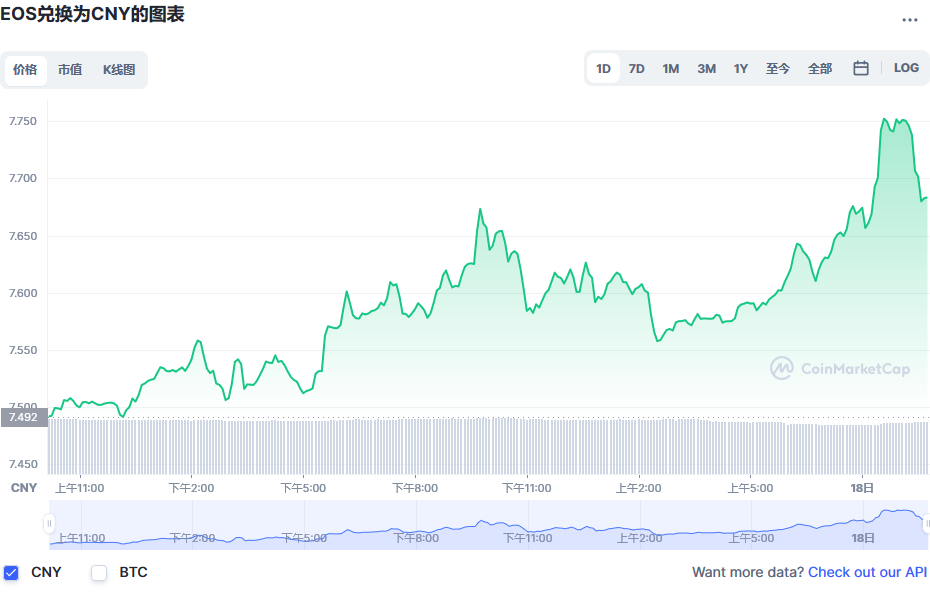The width and height of the screenshot is (930, 600).
Task: Select the 至今 time range
Action: pos(778,69)
